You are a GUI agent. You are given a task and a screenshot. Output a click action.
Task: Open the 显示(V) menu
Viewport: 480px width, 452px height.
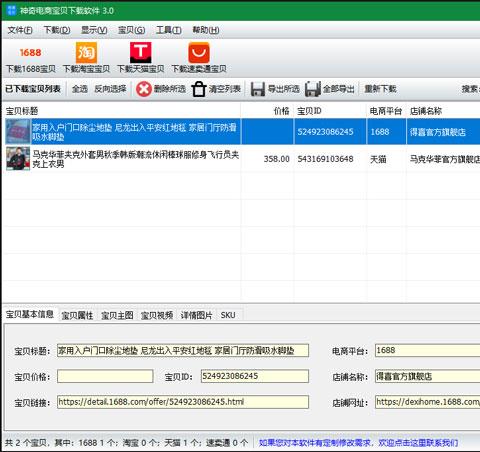[x=94, y=30]
